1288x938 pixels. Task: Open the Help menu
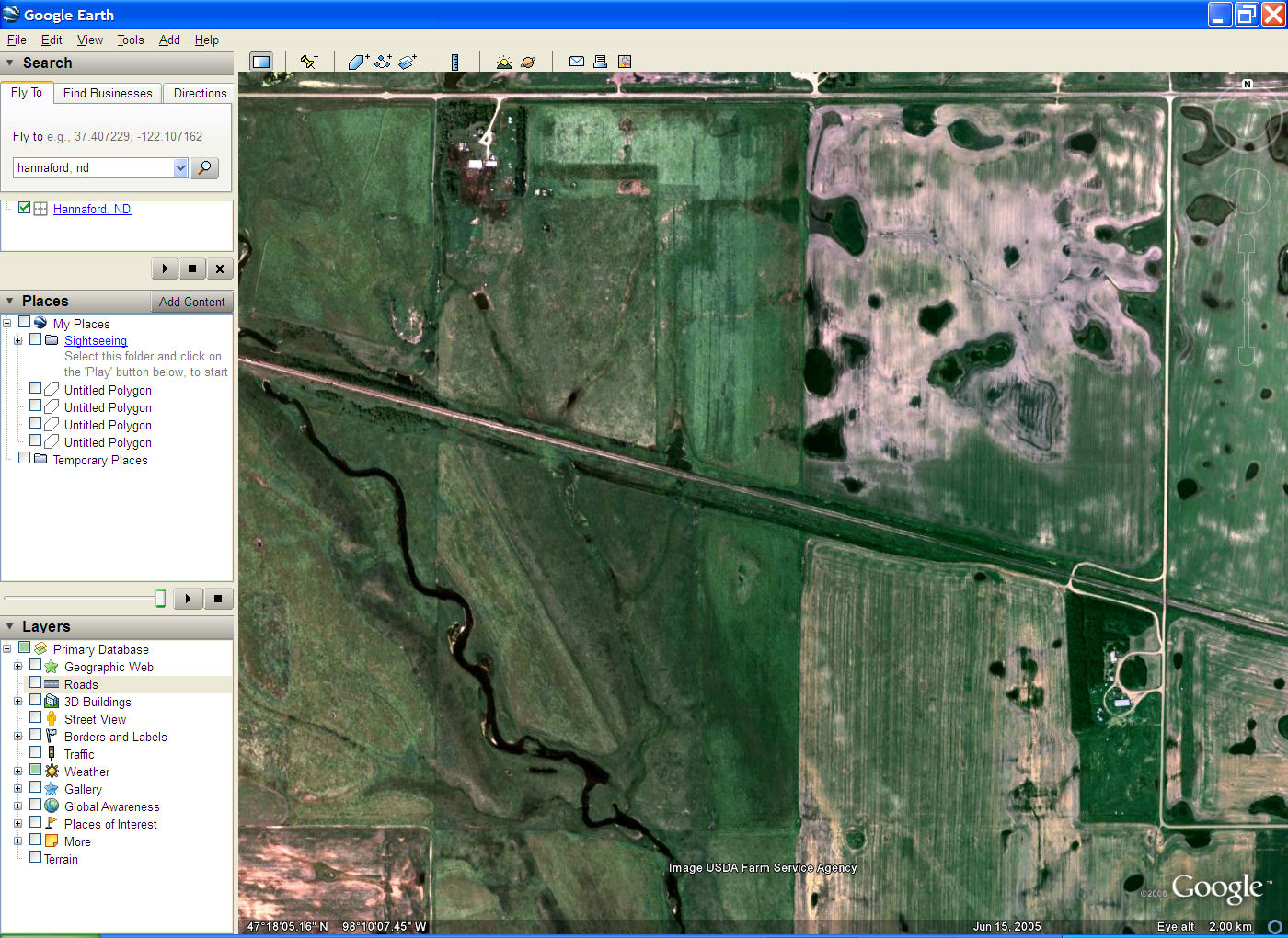click(207, 40)
